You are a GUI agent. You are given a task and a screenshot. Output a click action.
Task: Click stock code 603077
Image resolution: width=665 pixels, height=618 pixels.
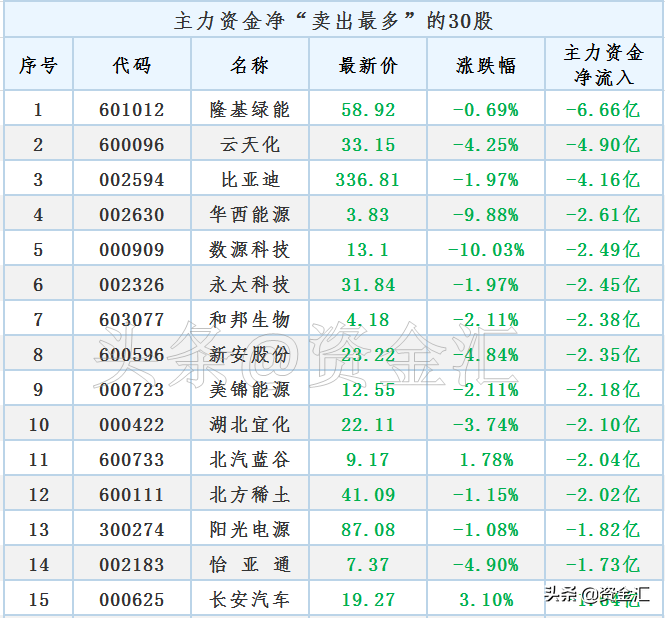[132, 320]
